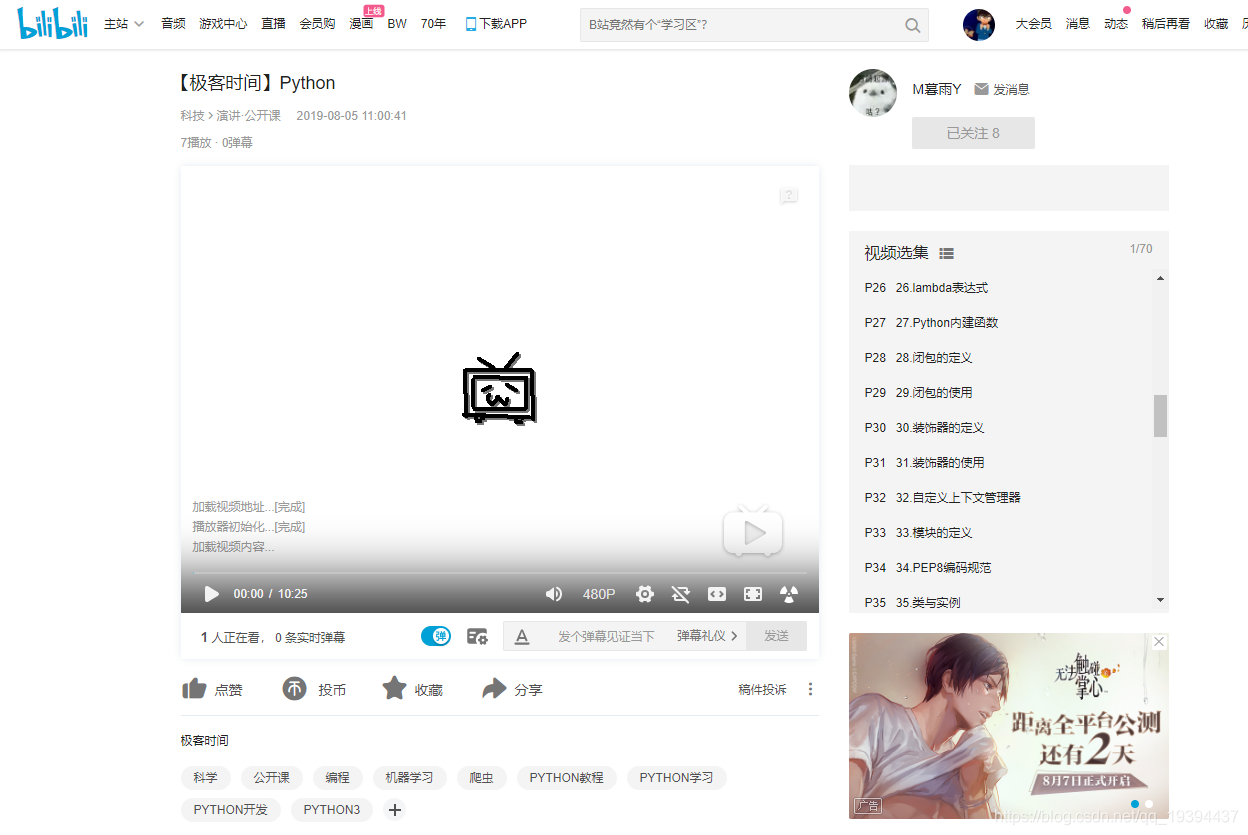This screenshot has width=1248, height=835.
Task: Open 消息 in header
Action: point(1078,24)
